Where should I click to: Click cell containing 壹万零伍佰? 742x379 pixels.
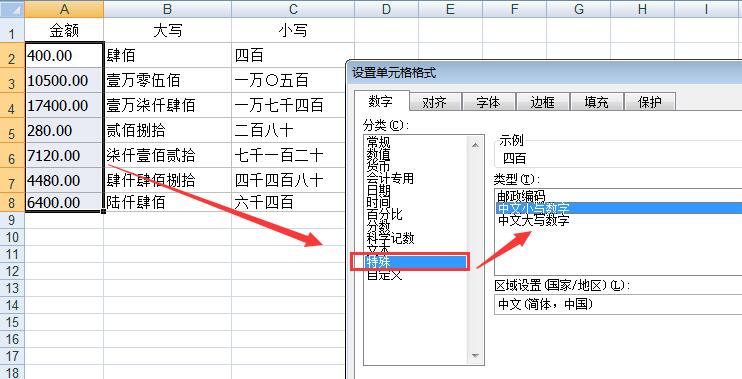click(168, 80)
